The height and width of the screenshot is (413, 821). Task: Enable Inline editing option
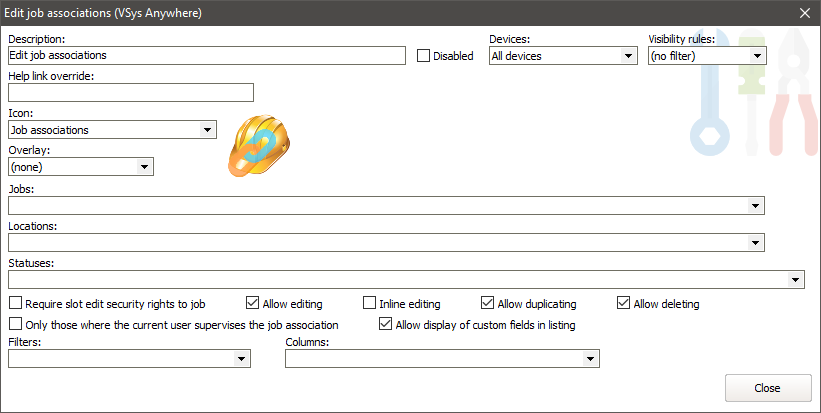point(370,303)
